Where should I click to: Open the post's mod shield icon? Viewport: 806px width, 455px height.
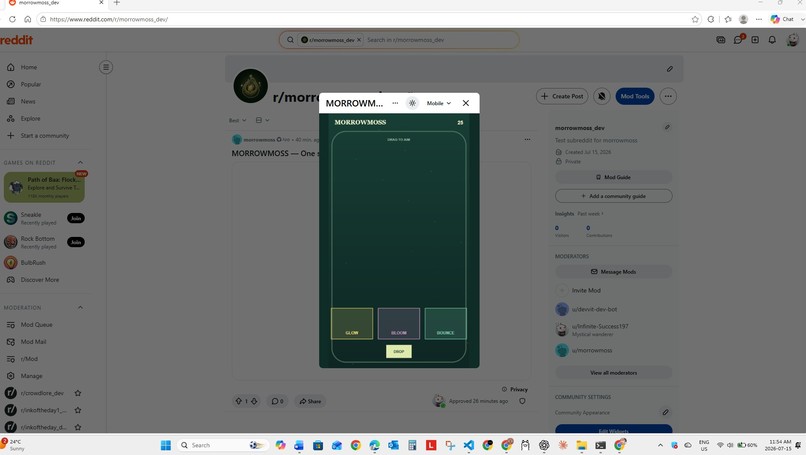click(x=522, y=401)
